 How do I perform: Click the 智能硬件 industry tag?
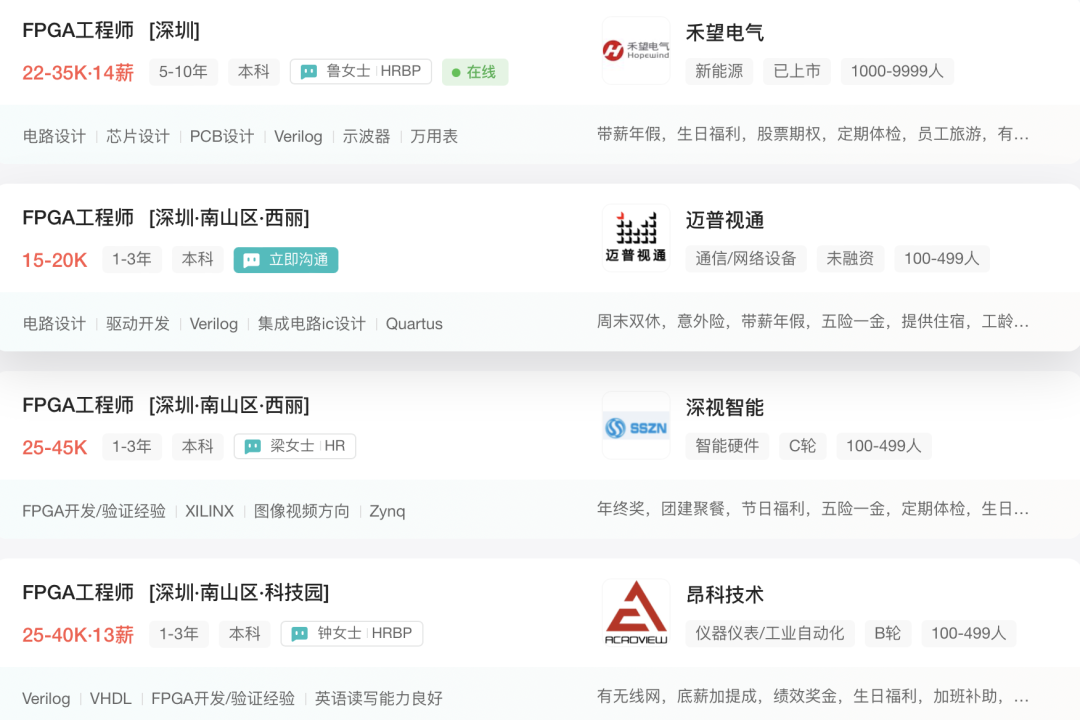click(727, 446)
